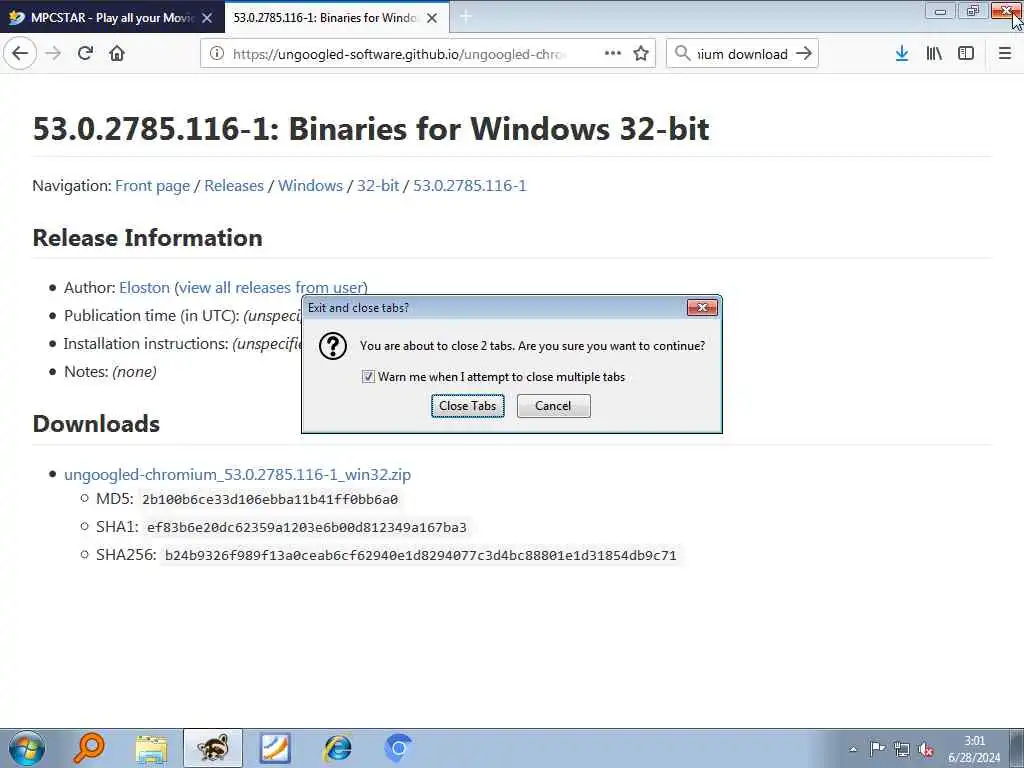Image resolution: width=1024 pixels, height=768 pixels.
Task: Close the MPCSTAR tab
Action: [207, 18]
